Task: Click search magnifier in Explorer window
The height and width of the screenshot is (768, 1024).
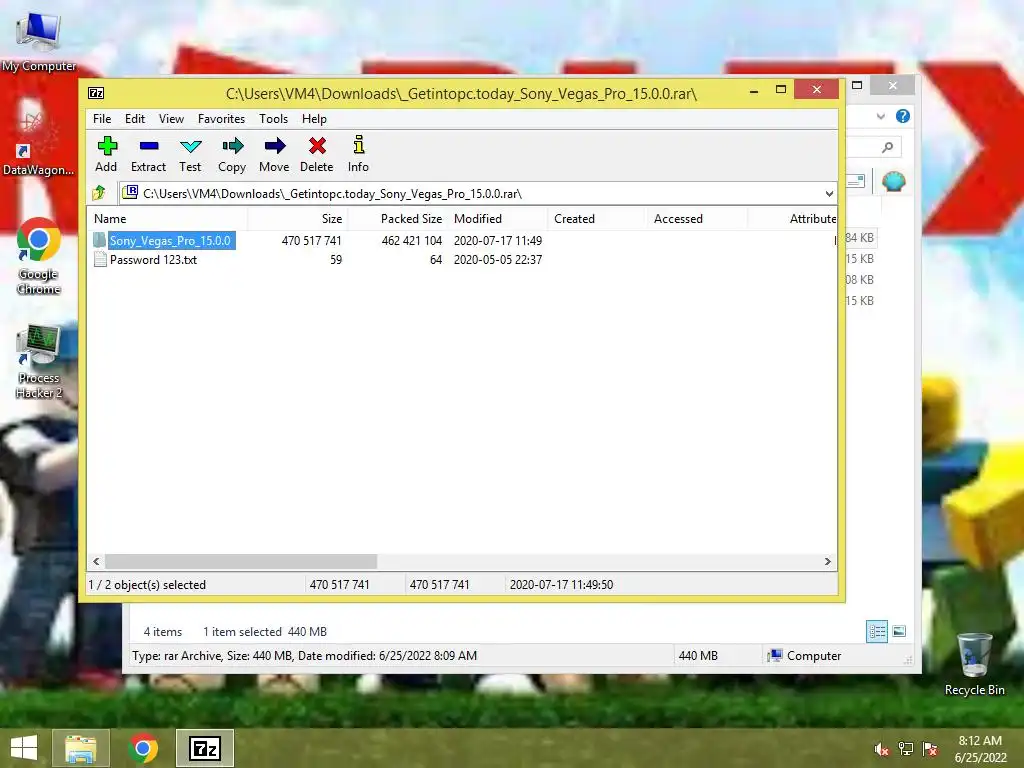Action: [887, 147]
